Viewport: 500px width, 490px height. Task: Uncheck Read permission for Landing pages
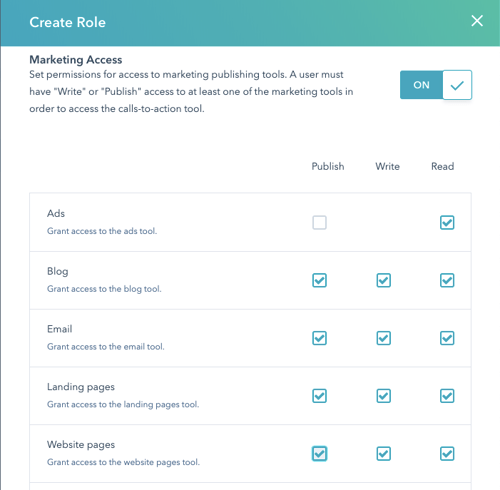point(447,396)
